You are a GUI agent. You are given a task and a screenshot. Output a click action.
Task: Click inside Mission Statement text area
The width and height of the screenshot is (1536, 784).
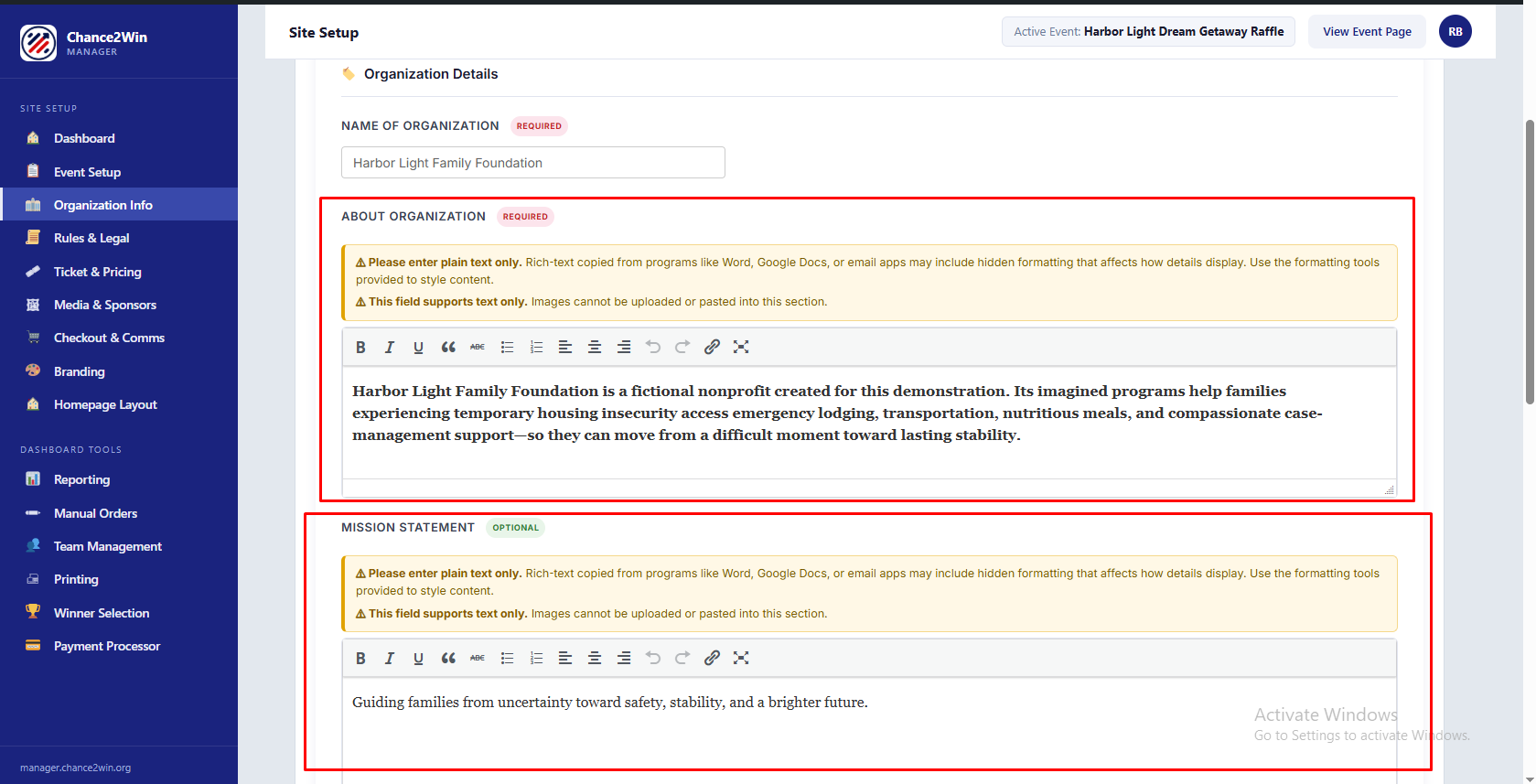(x=869, y=730)
